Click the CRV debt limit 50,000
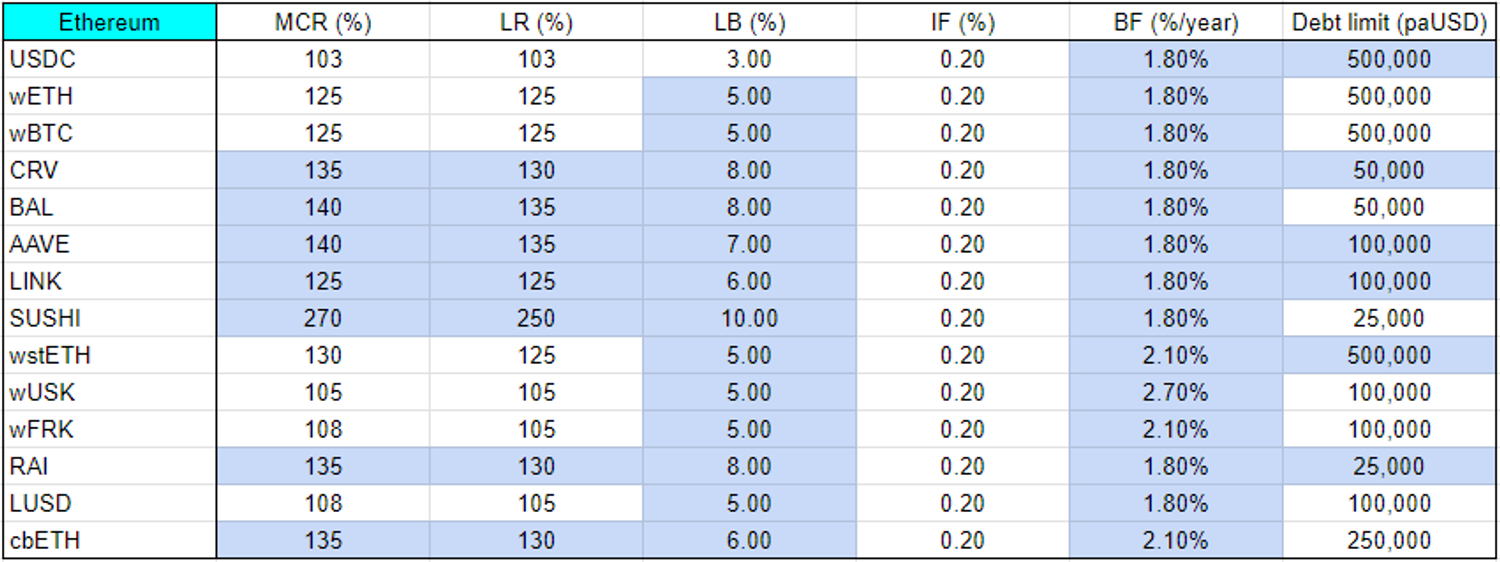The width and height of the screenshot is (1500, 562). [1390, 171]
